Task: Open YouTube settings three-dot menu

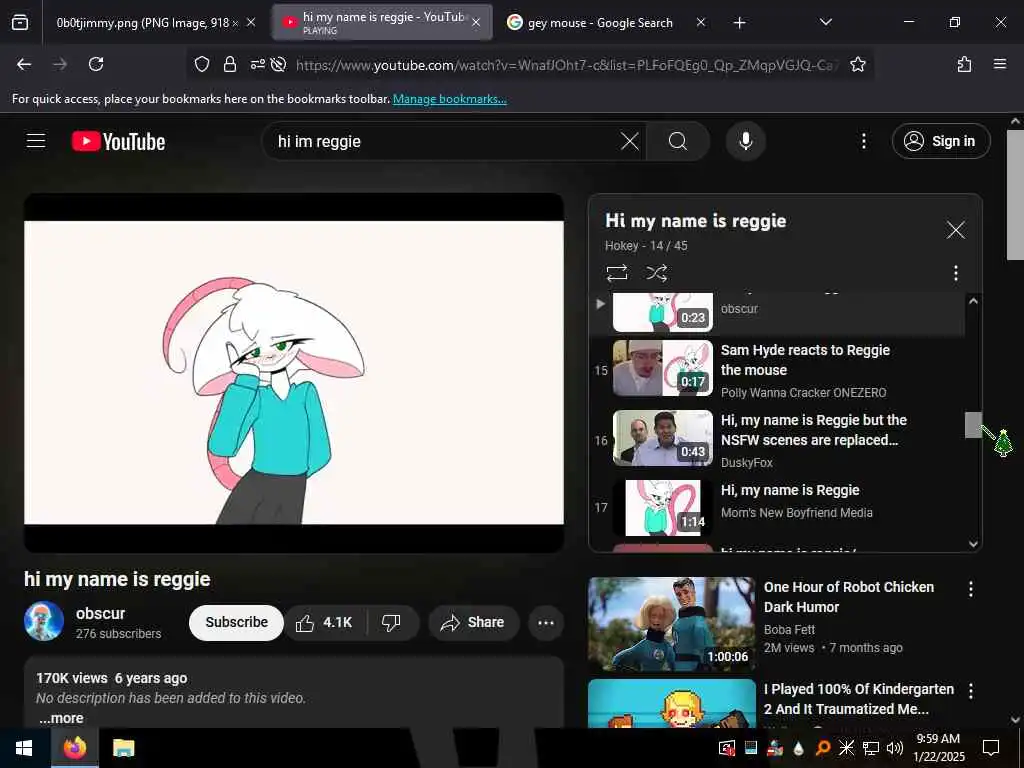Action: click(x=863, y=141)
